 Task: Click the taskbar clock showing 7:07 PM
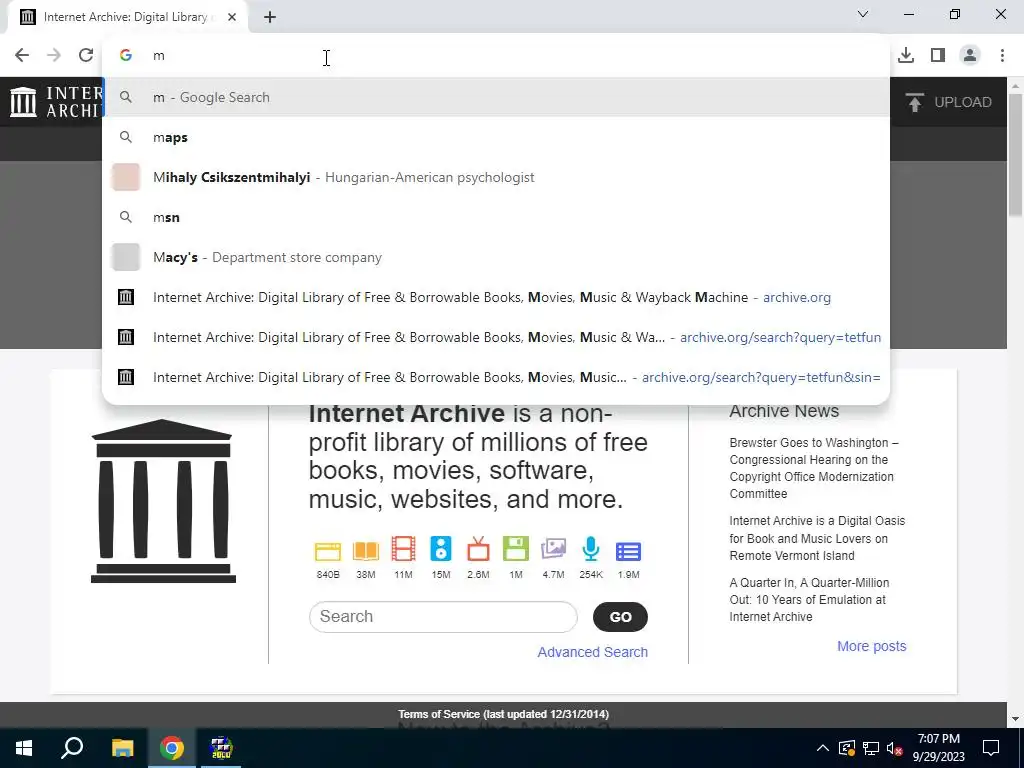(x=938, y=748)
